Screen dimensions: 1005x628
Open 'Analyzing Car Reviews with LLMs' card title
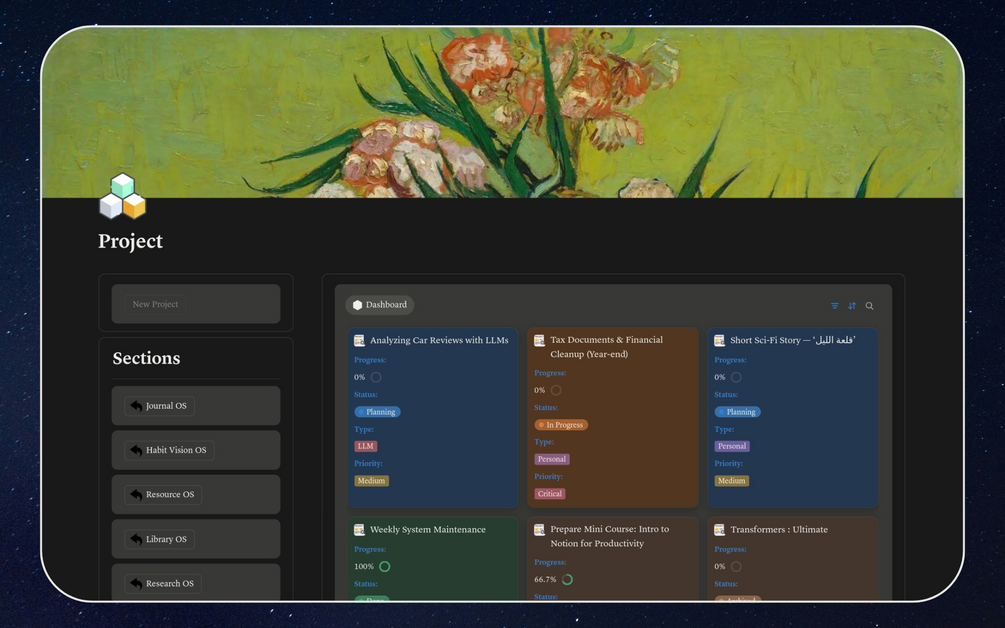(x=439, y=340)
